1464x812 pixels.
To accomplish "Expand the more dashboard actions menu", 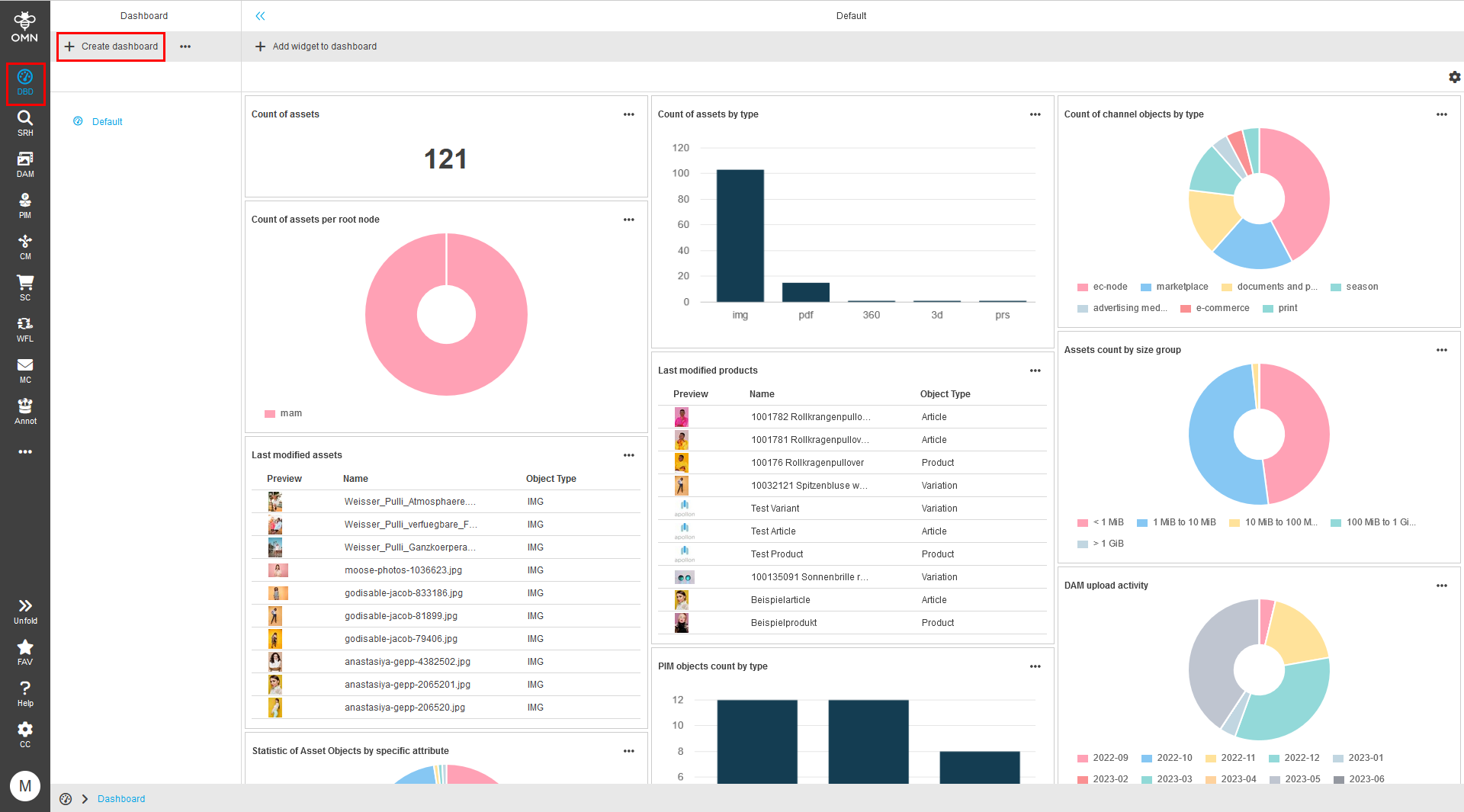I will click(x=185, y=47).
